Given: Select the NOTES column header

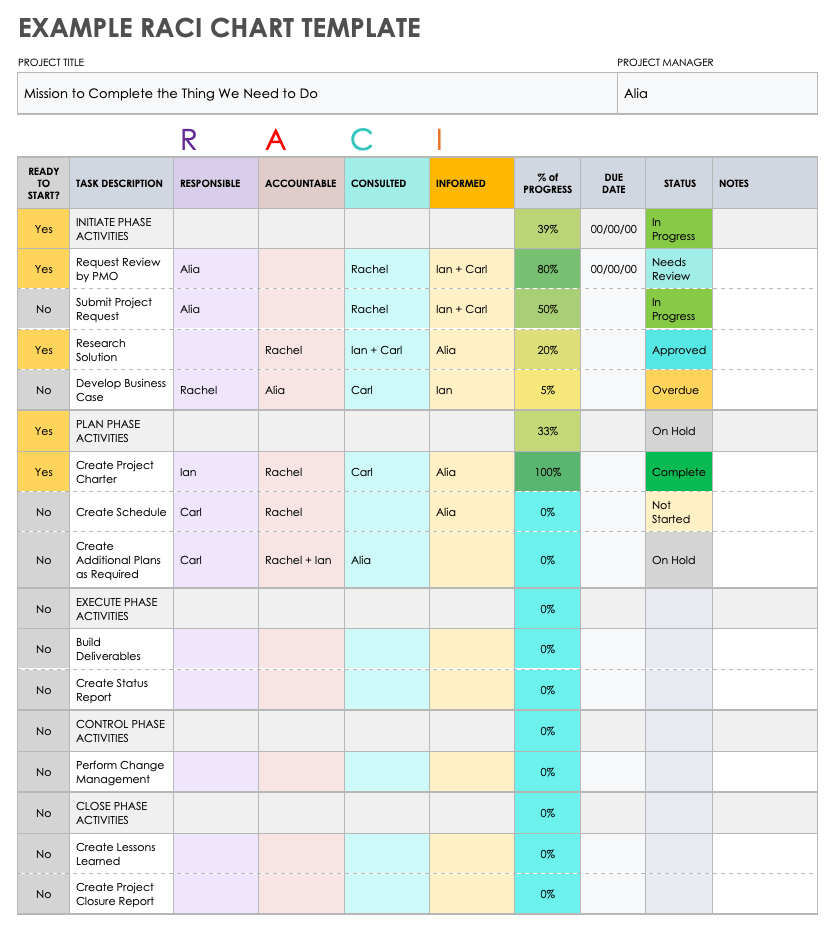Looking at the screenshot, I should 764,184.
